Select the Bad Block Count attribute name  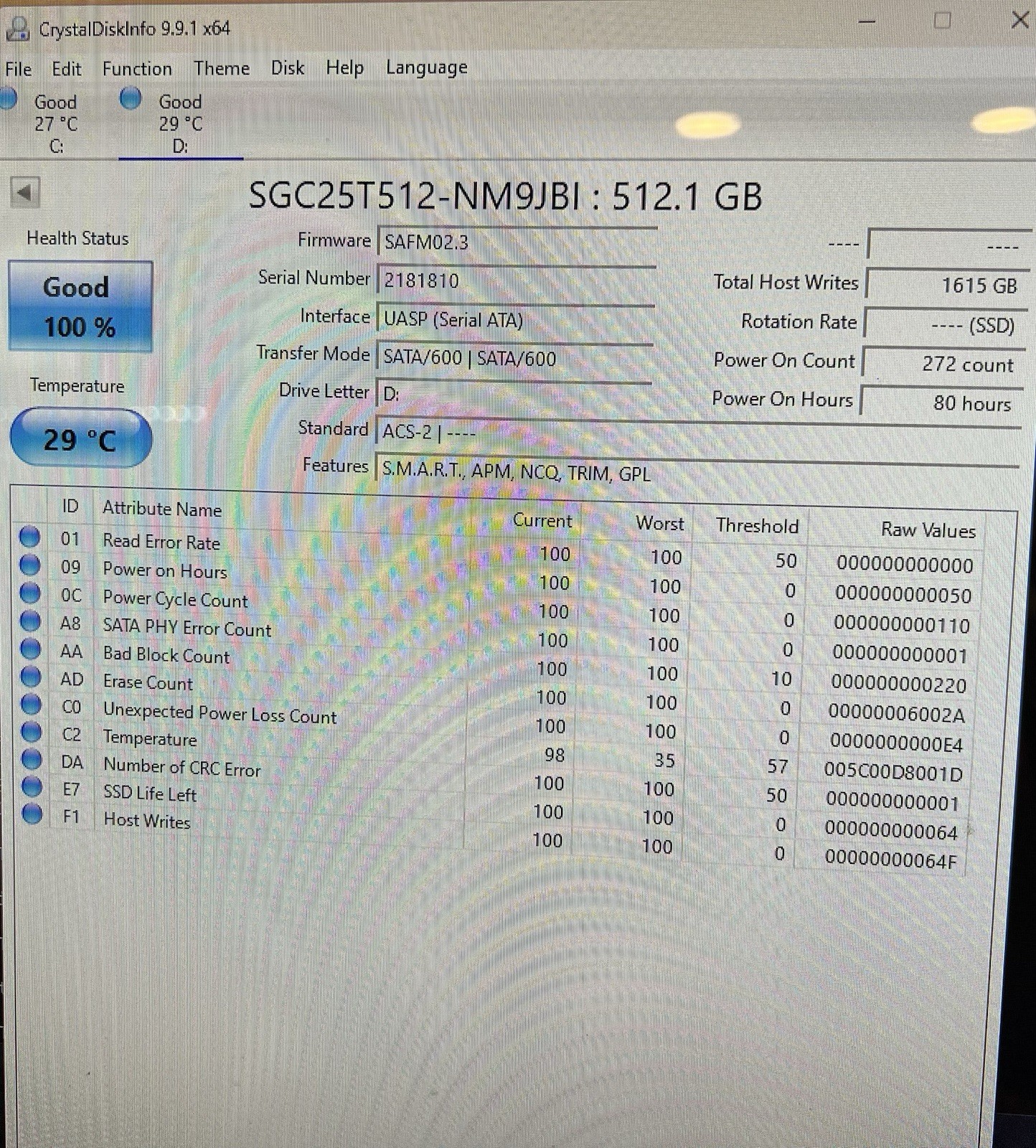click(x=166, y=654)
